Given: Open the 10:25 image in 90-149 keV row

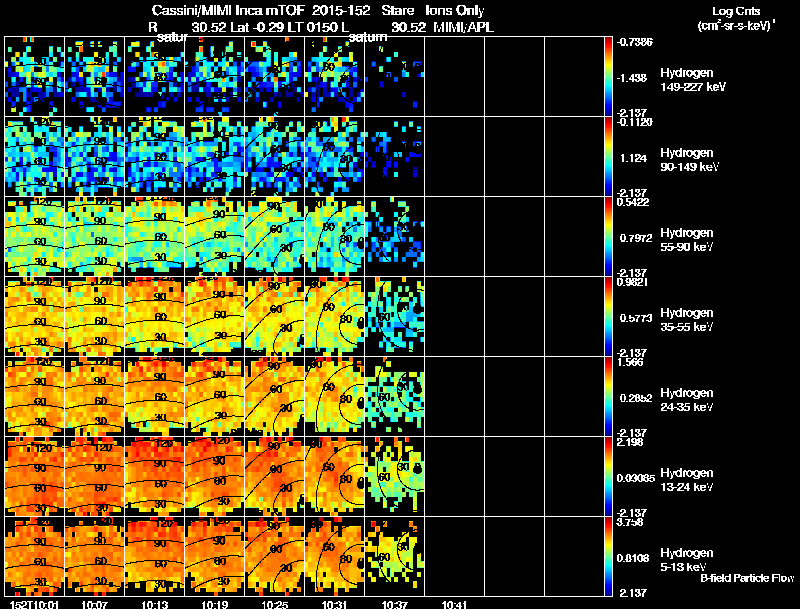Looking at the screenshot, I should pyautogui.click(x=275, y=157).
